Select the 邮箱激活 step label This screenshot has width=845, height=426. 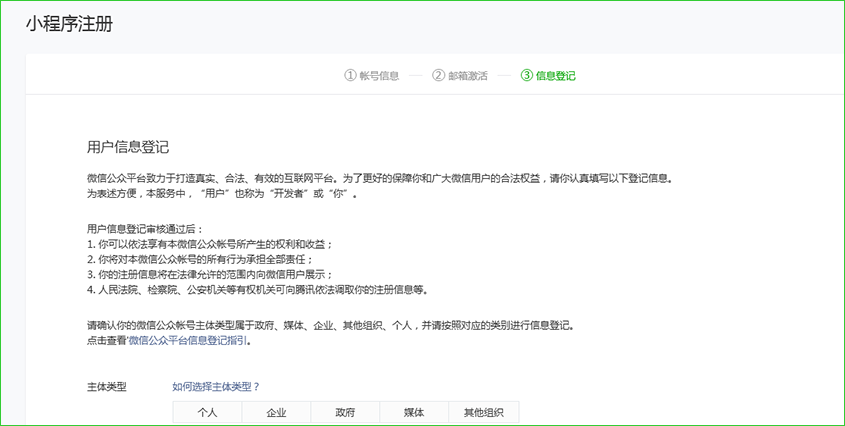click(467, 76)
